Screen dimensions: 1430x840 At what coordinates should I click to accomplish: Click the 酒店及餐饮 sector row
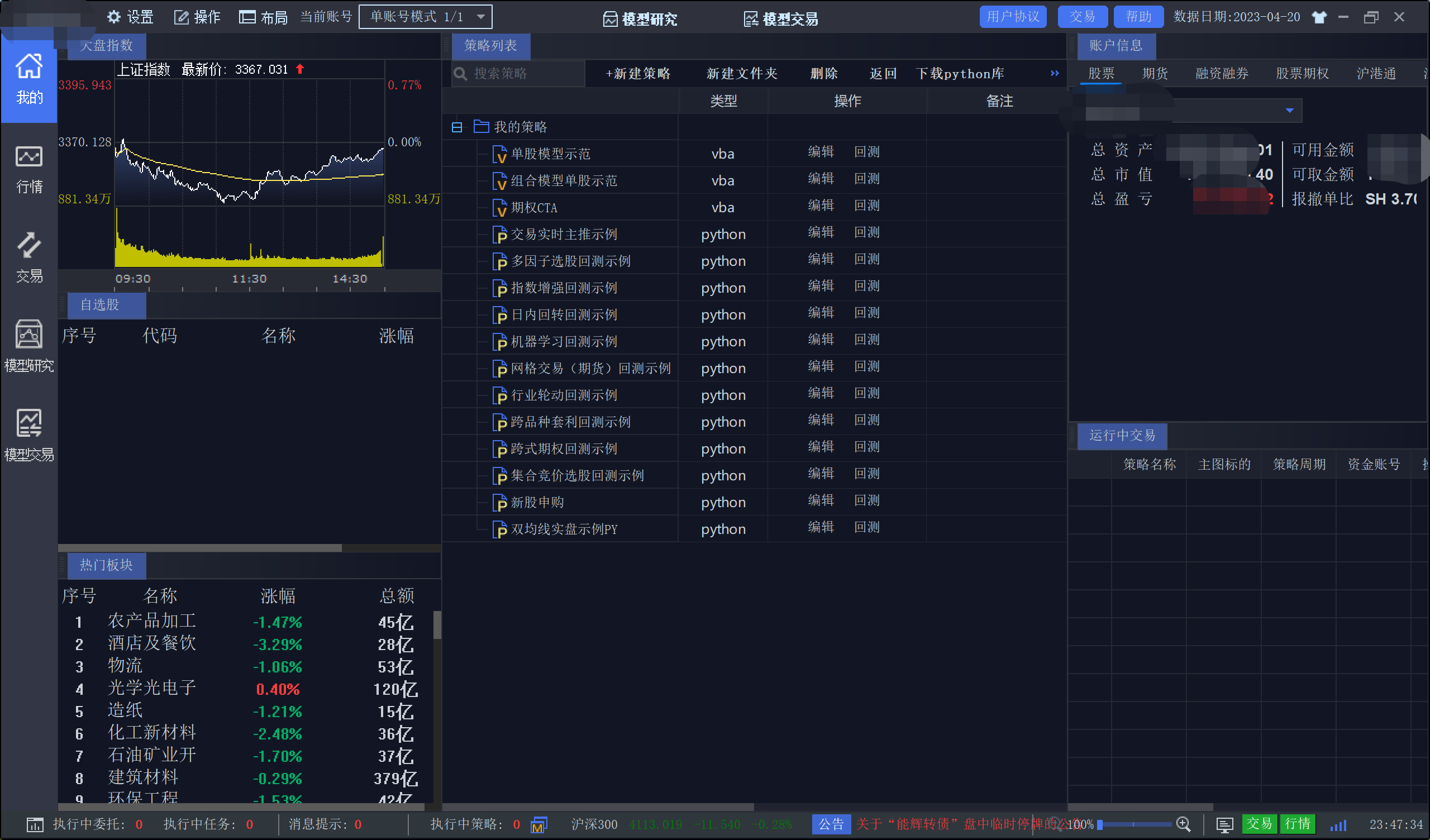246,644
